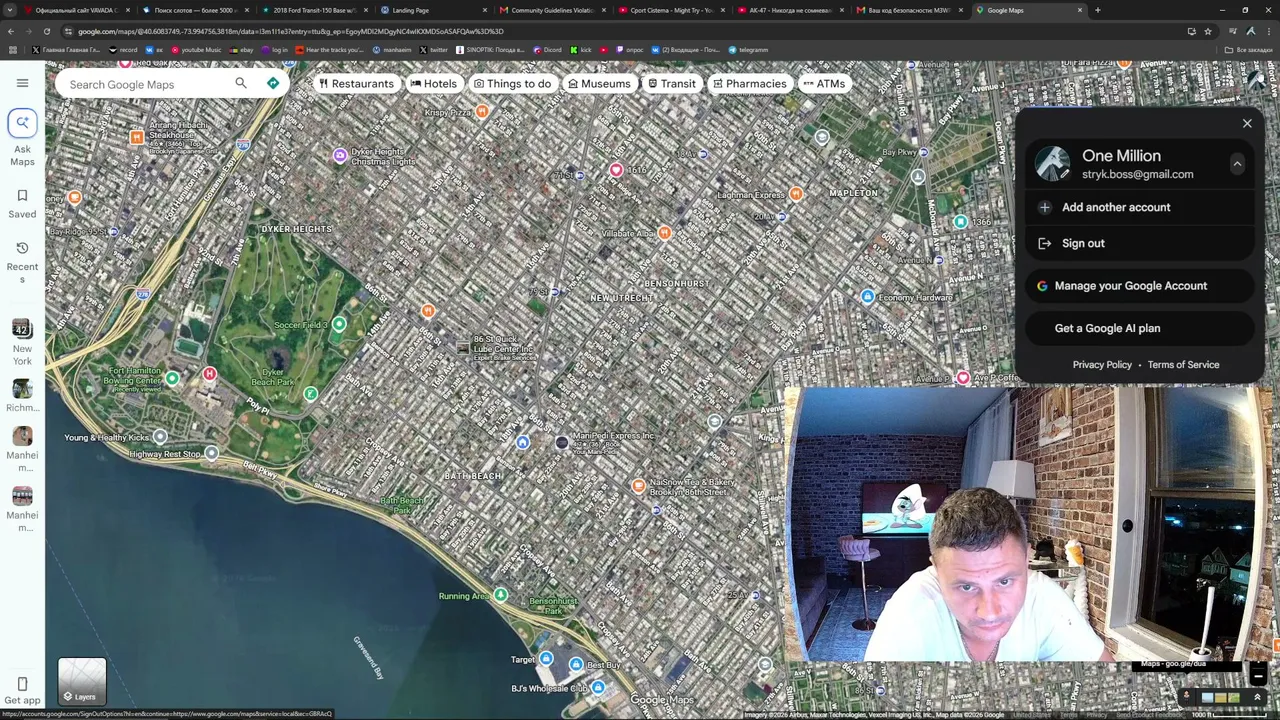The image size is (1280, 720).
Task: Click the BJ's Wholesale Club pin
Action: click(x=597, y=688)
